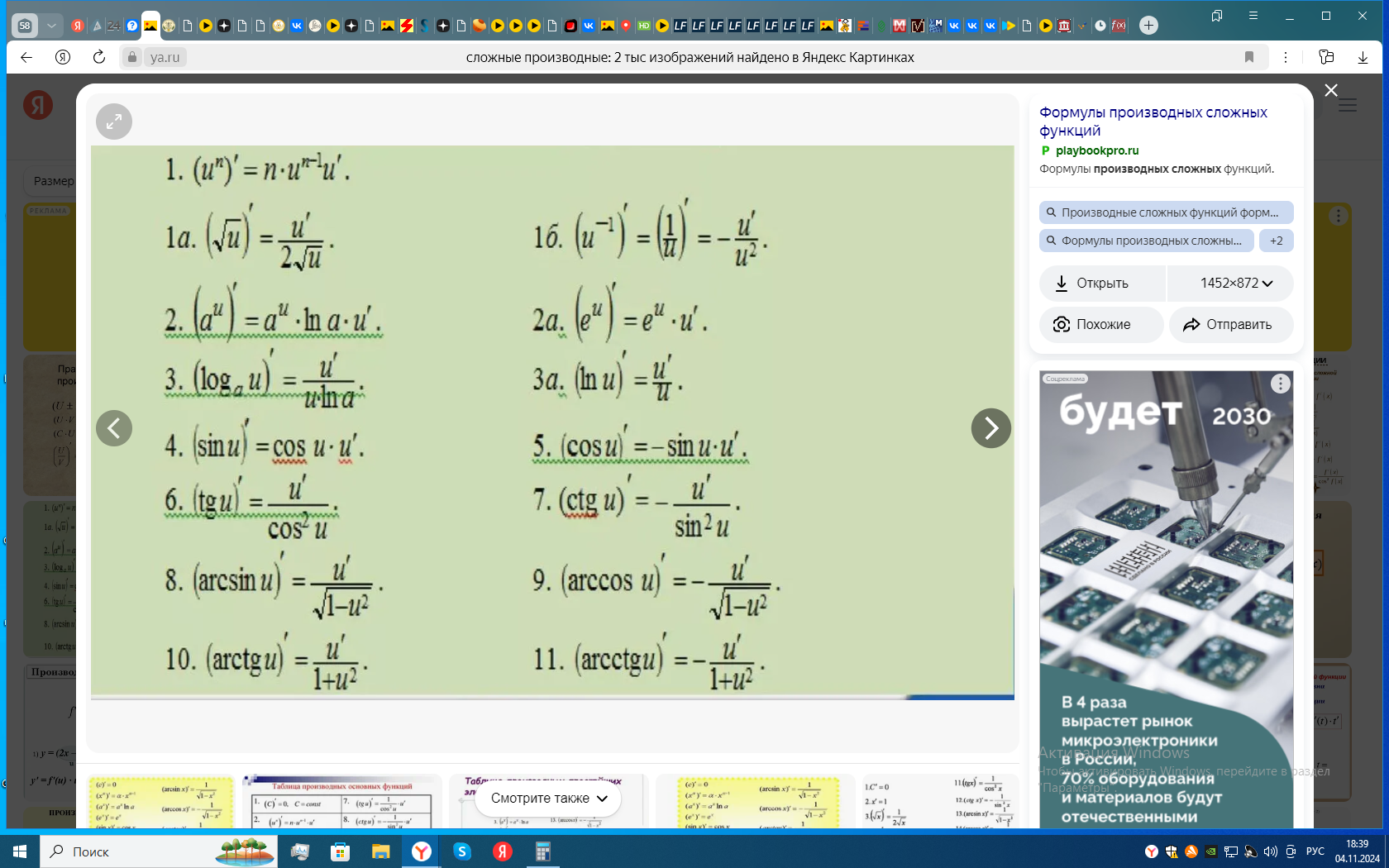This screenshot has height=868, width=1389.
Task: Click the browser back arrow
Action: (26, 57)
